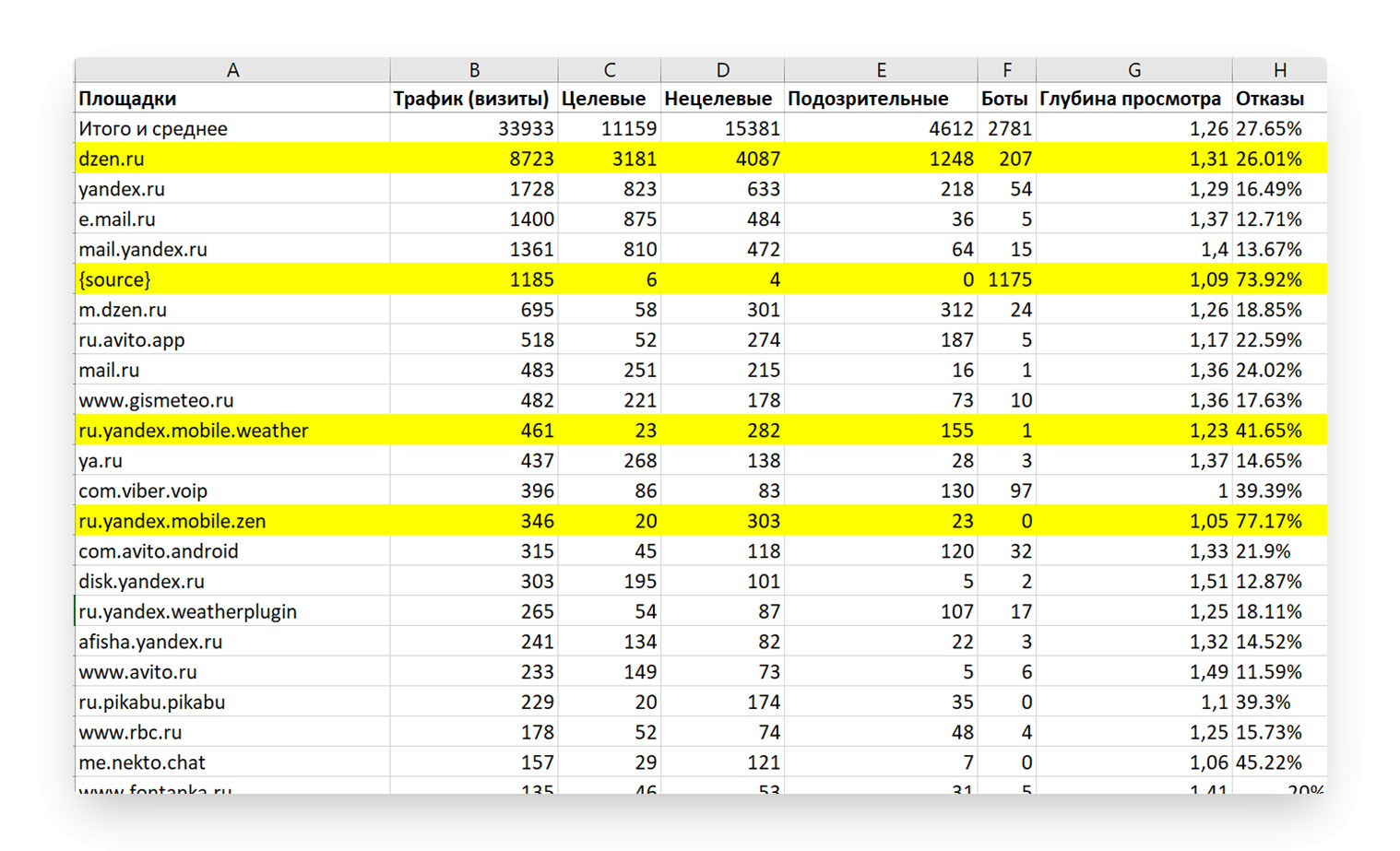Click www.avito.ru view depth 1,49

1134,672
